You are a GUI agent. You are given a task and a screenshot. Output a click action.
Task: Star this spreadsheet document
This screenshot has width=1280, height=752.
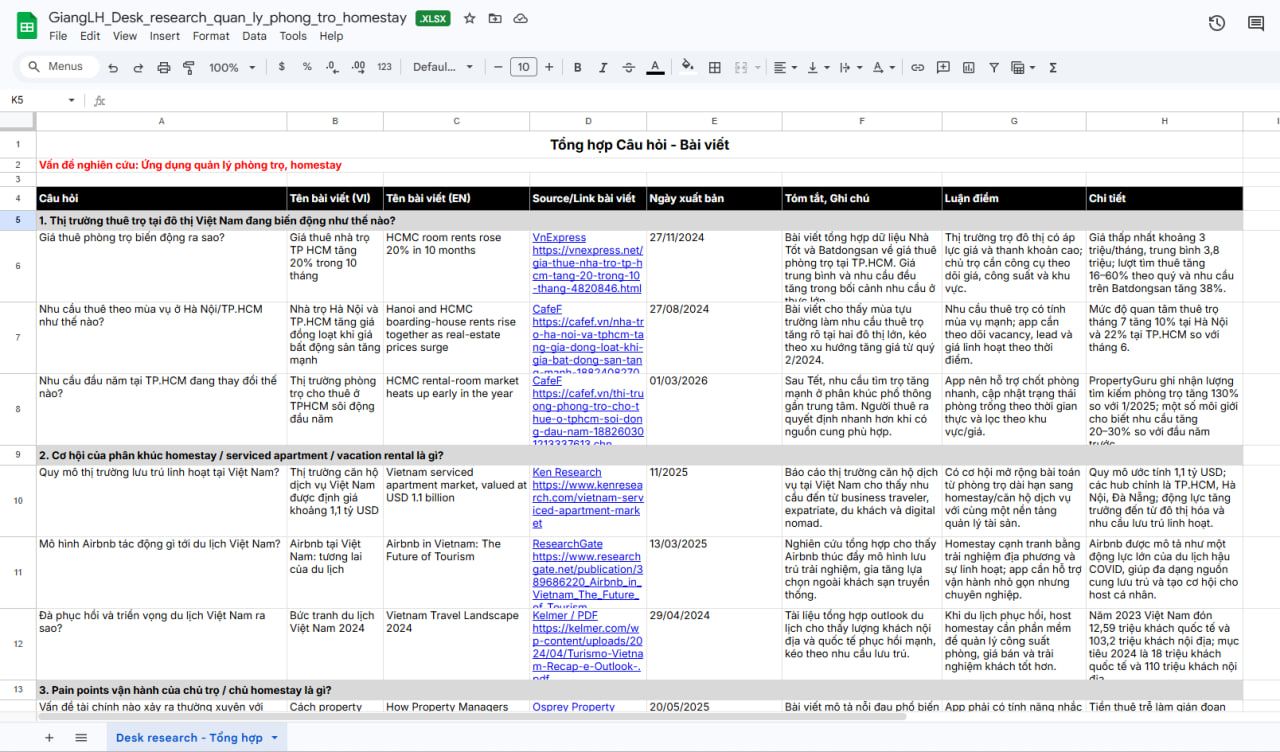click(470, 19)
